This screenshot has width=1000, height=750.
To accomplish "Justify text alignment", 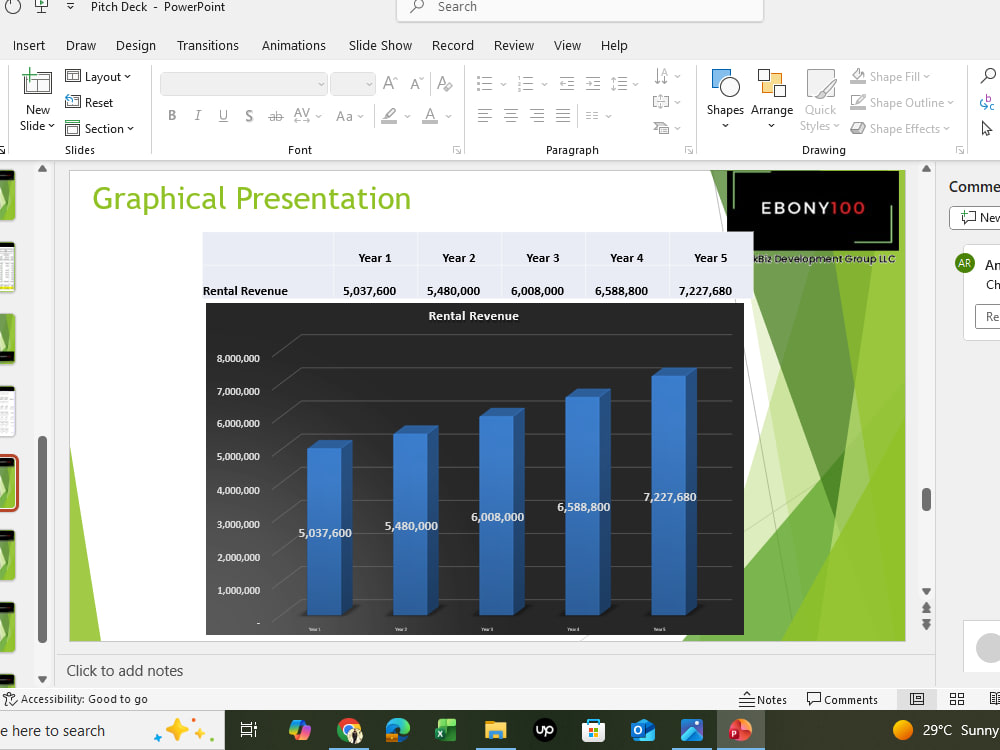I will pos(562,115).
